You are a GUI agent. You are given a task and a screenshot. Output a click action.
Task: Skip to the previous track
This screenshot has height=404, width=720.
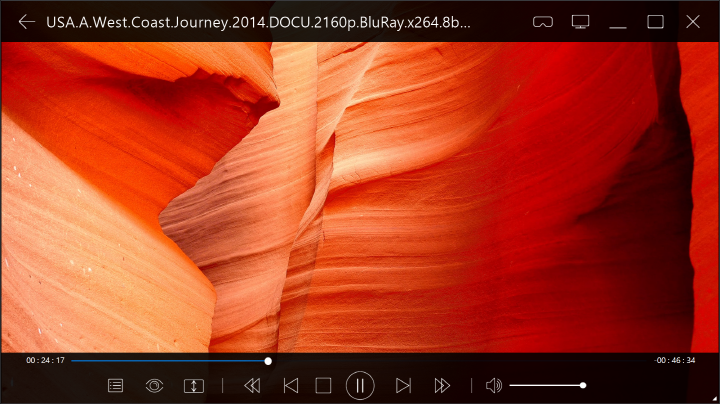[290, 385]
